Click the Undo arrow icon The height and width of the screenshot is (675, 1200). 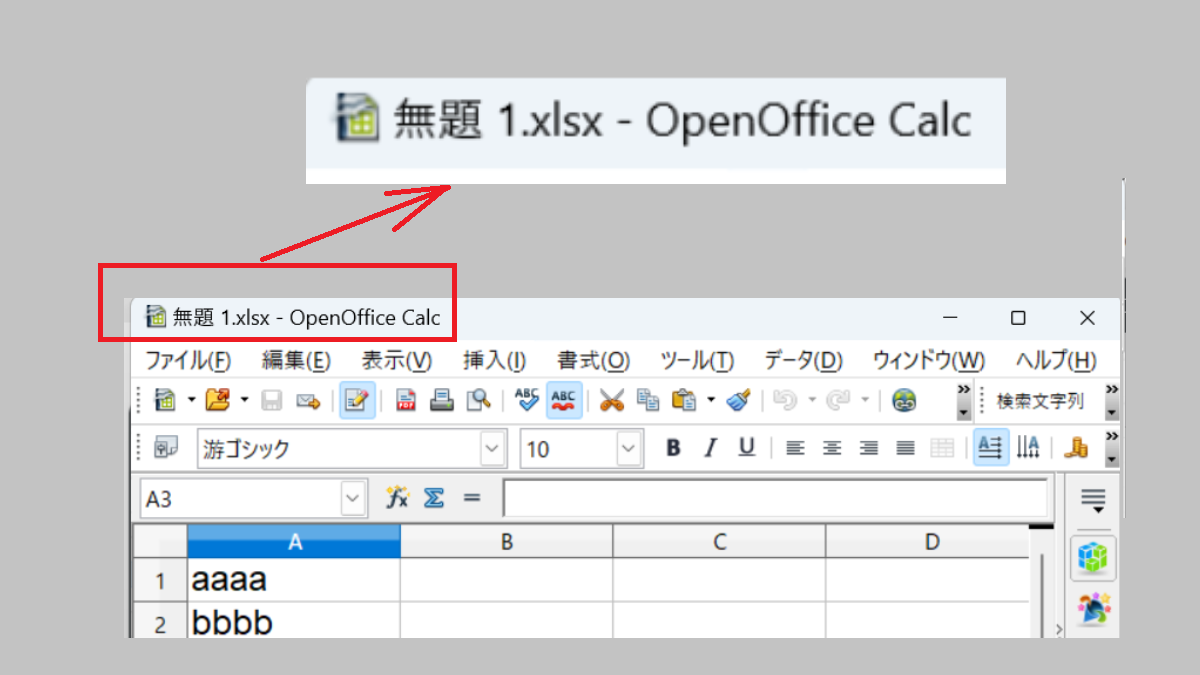pyautogui.click(x=785, y=400)
